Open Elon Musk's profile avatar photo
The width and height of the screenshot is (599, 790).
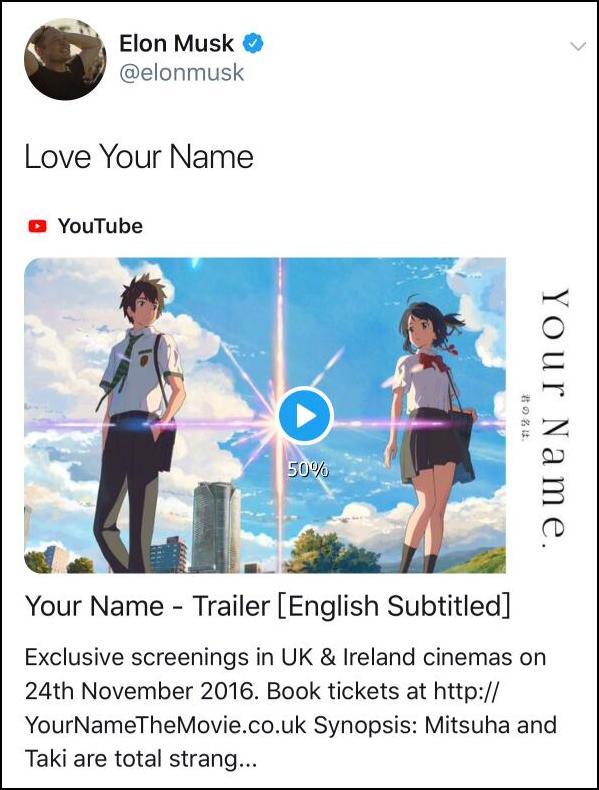(x=65, y=59)
